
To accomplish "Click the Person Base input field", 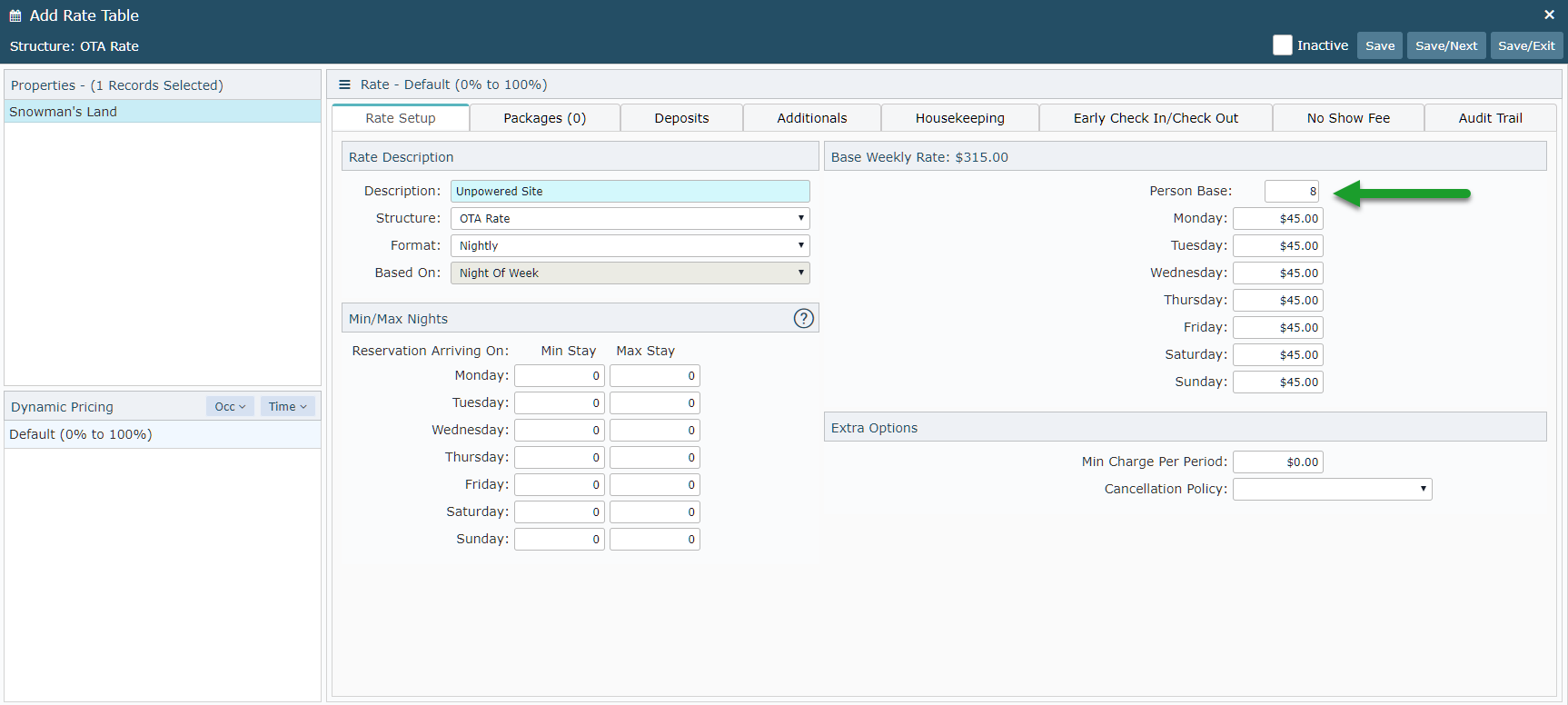I will [1292, 191].
